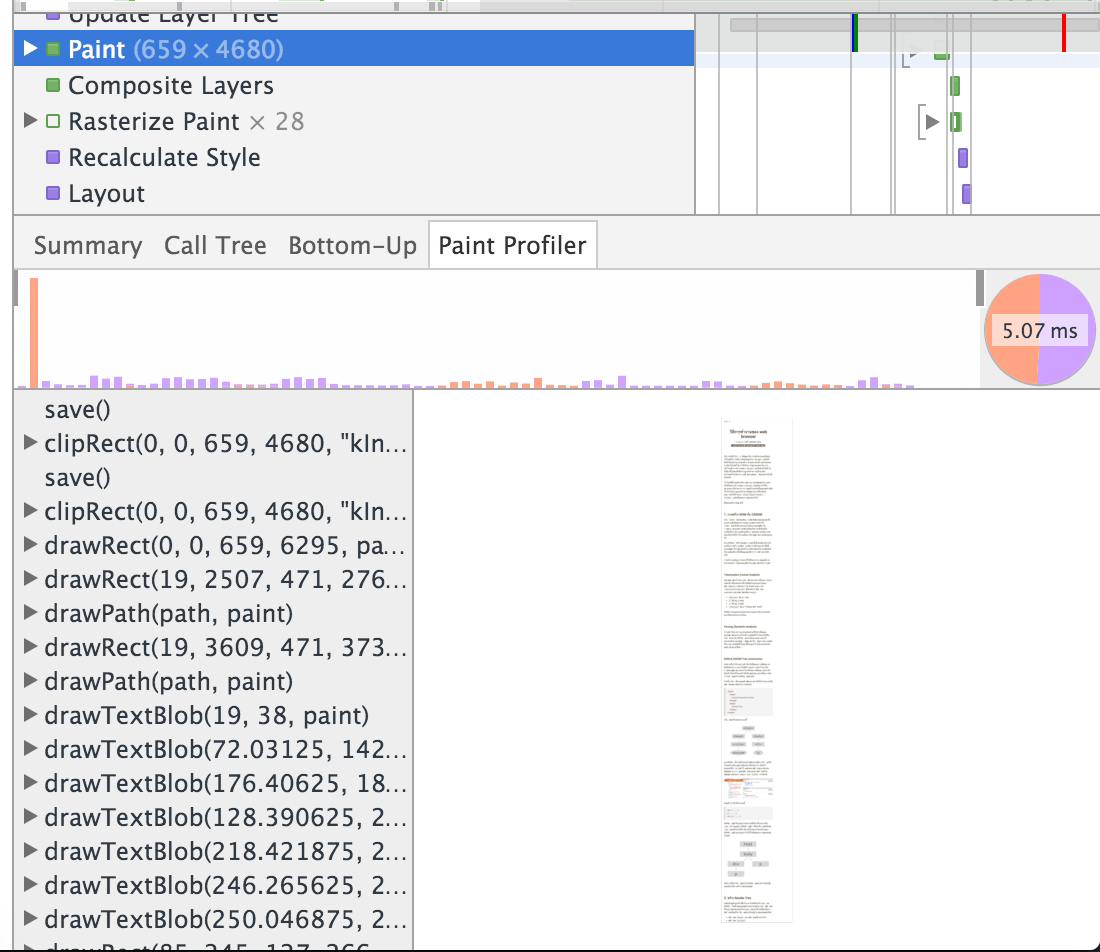Click the green Composite Layers bar in timeline
This screenshot has height=952, width=1100.
(x=955, y=86)
